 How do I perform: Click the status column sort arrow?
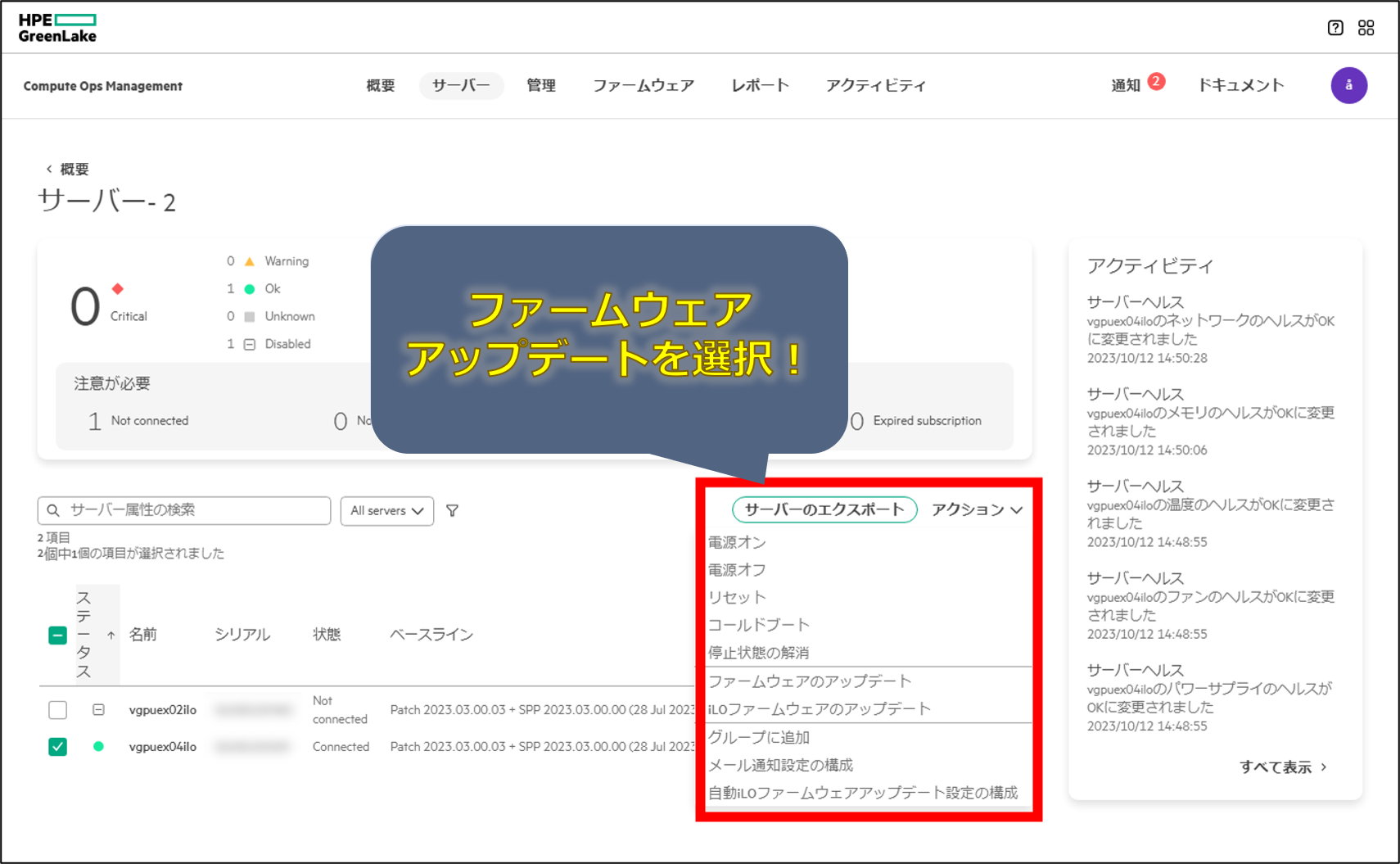(x=111, y=635)
